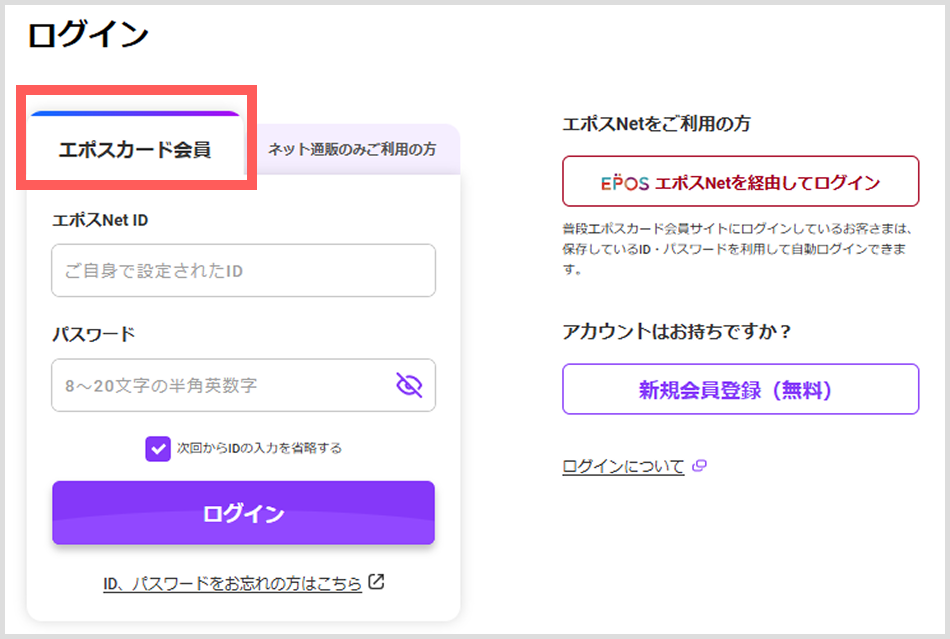Click the アカウントはお持ちですか？ heading
The height and width of the screenshot is (639, 950).
click(x=677, y=332)
